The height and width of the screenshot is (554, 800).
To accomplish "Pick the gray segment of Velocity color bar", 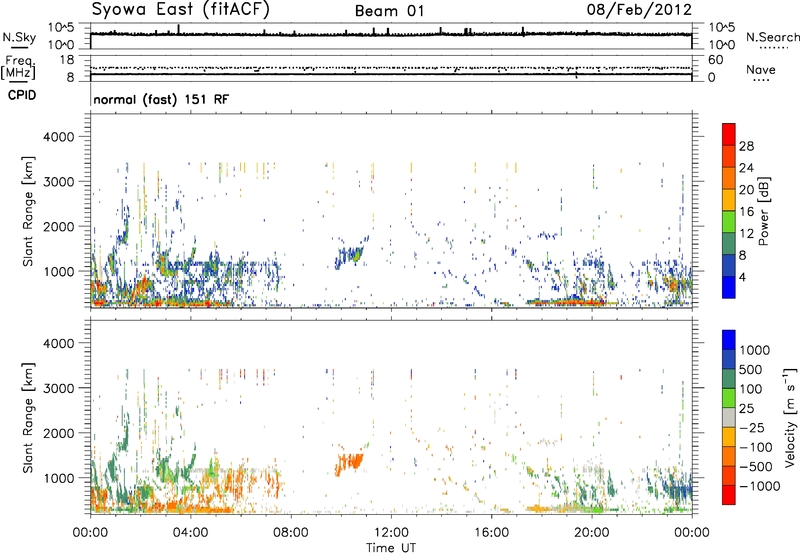I will coord(729,417).
